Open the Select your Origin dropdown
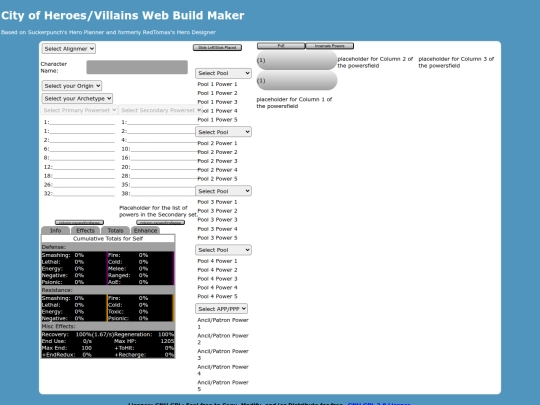540x405 pixels. point(72,86)
